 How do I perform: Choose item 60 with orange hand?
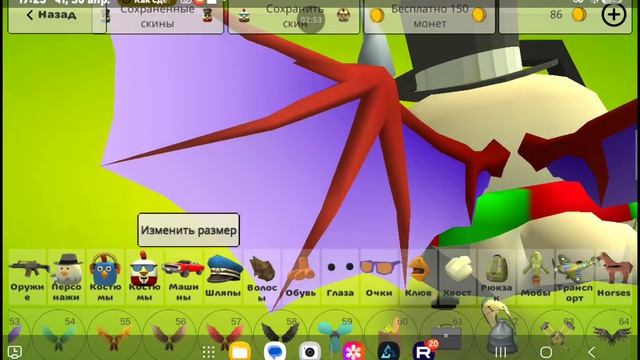(391, 336)
